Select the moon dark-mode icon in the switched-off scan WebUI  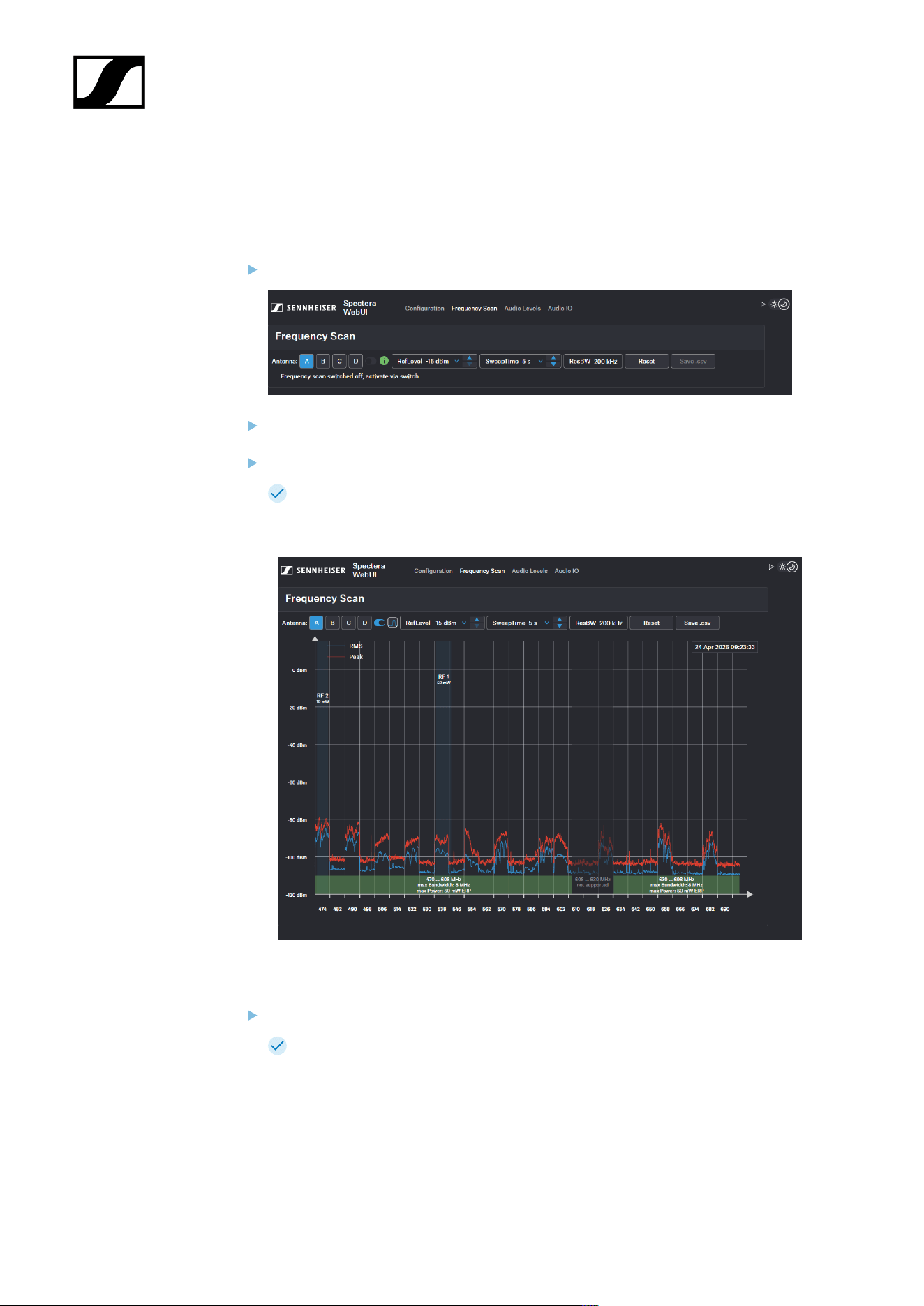point(784,304)
